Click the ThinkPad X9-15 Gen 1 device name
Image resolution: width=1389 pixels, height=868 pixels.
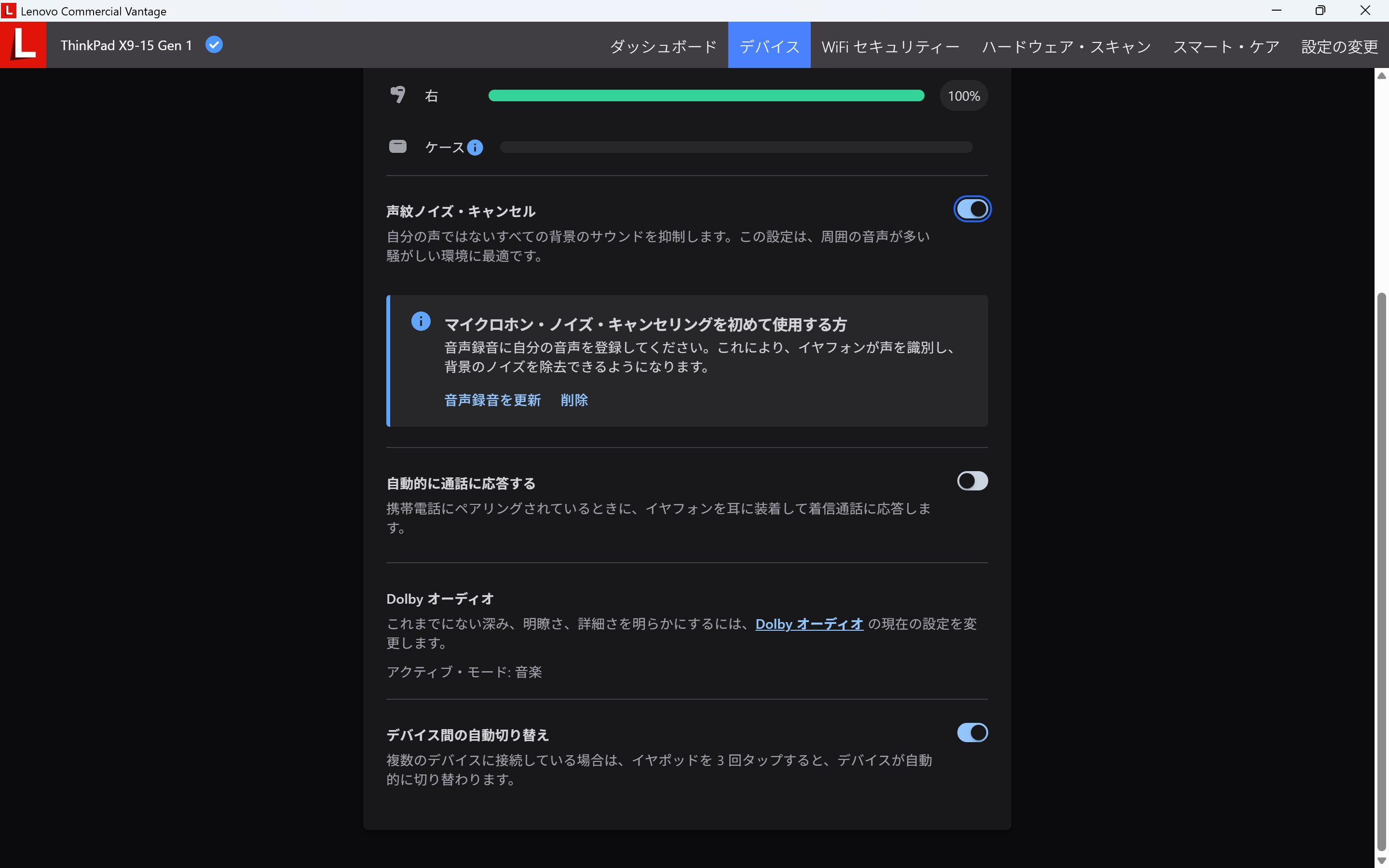pyautogui.click(x=126, y=45)
